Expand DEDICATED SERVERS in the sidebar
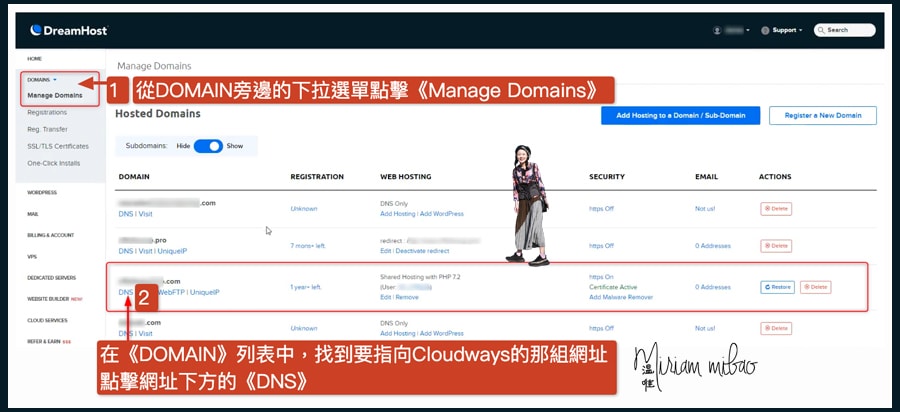This screenshot has width=900, height=412. tap(51, 278)
